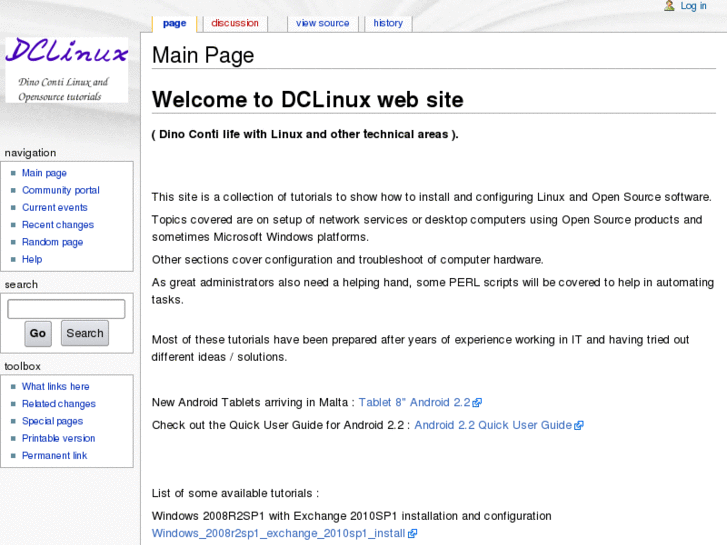Screen dimensions: 727x545
Task: Open the Printable version link
Action: click(x=58, y=438)
